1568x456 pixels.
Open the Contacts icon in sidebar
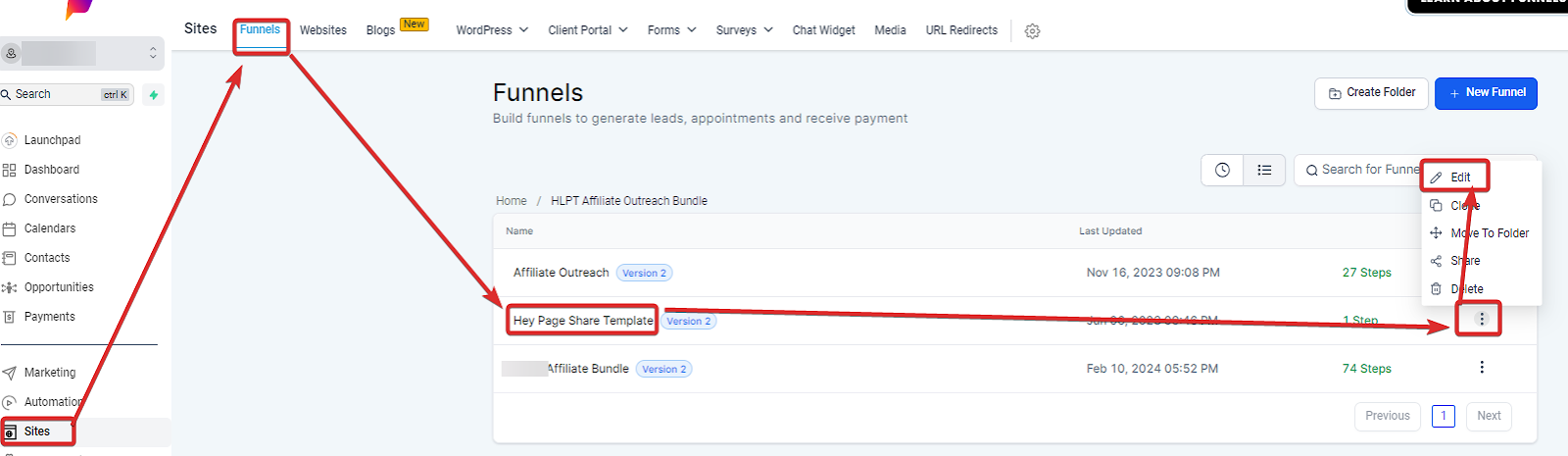(x=10, y=258)
